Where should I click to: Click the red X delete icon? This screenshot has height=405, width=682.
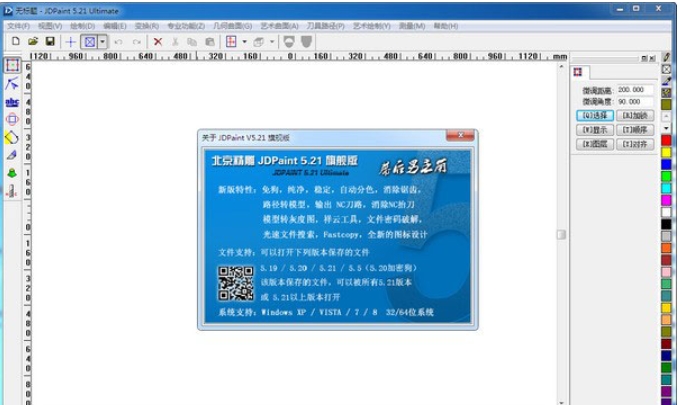[x=158, y=42]
